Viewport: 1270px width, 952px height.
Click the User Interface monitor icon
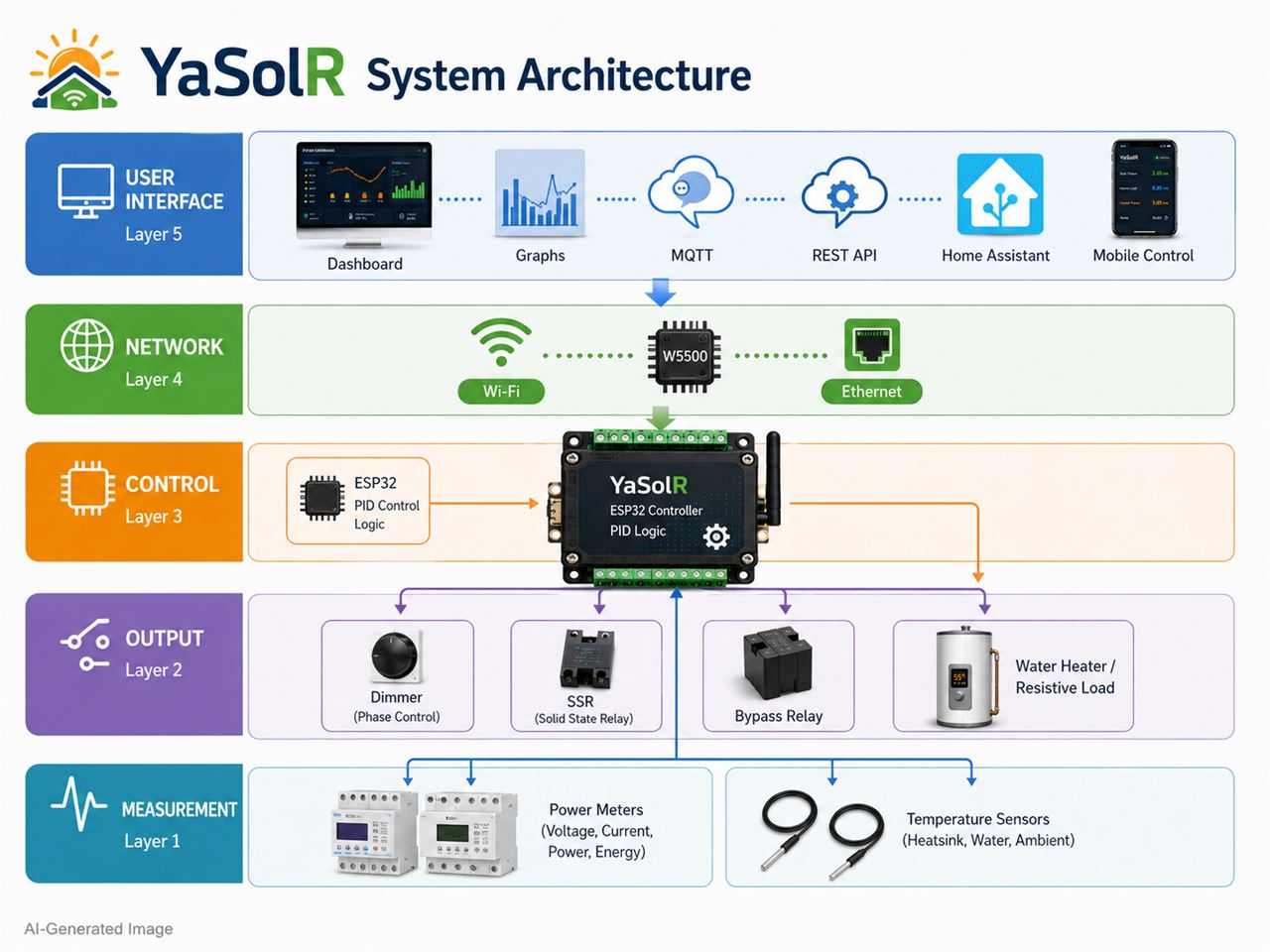[85, 191]
